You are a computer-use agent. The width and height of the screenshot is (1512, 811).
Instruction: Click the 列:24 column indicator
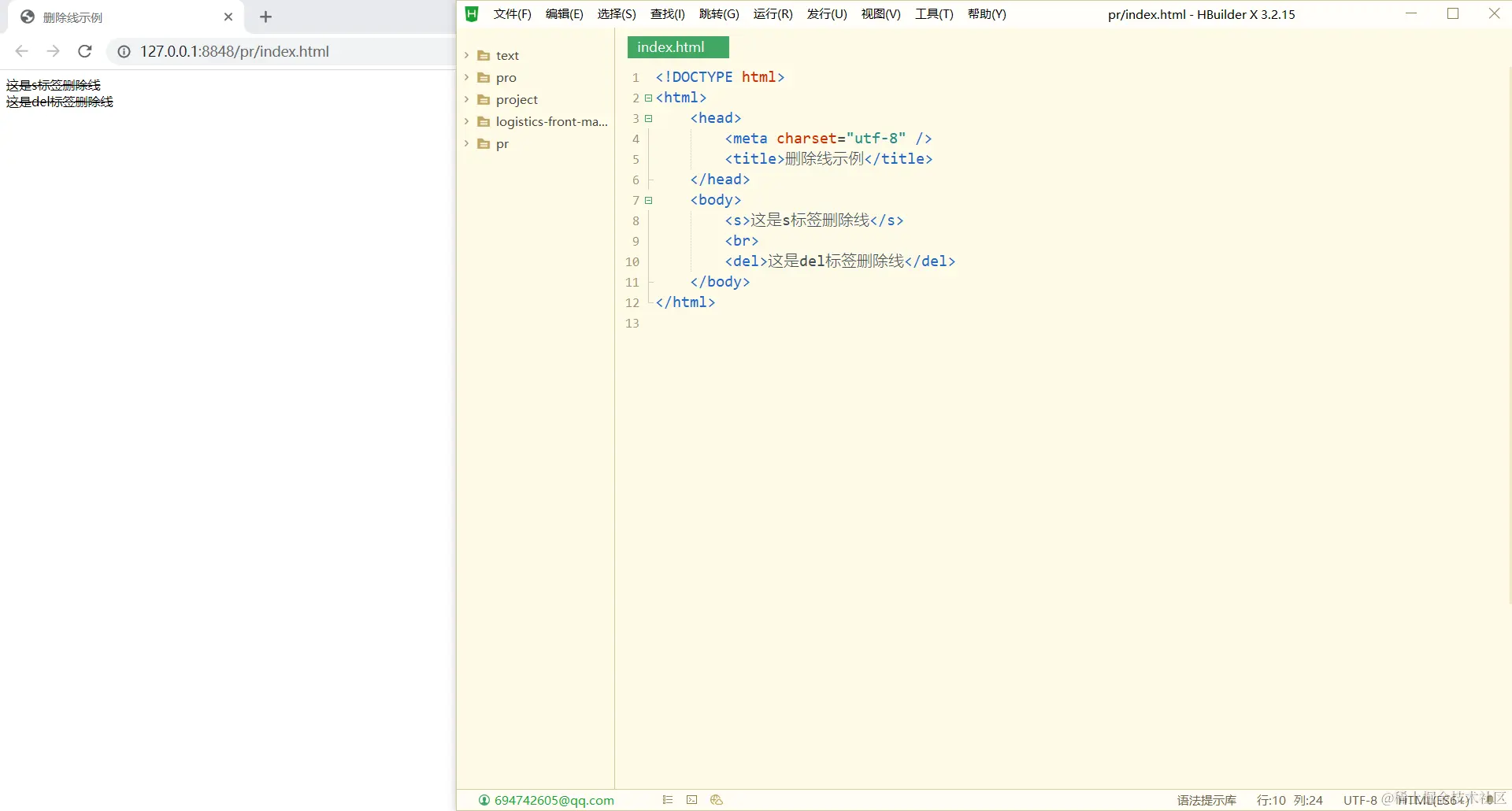[x=1308, y=801]
